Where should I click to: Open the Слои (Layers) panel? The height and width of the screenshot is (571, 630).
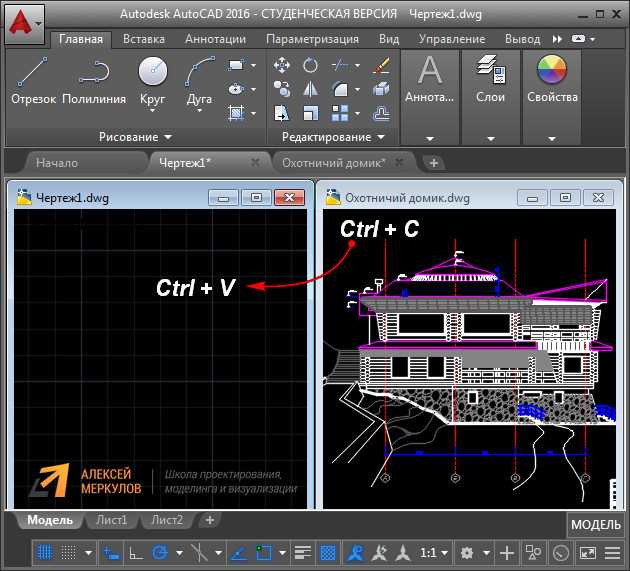[x=490, y=80]
